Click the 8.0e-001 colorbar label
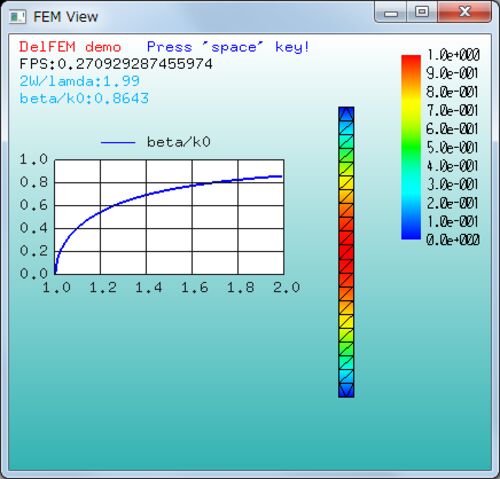This screenshot has width=500, height=479. coord(452,92)
